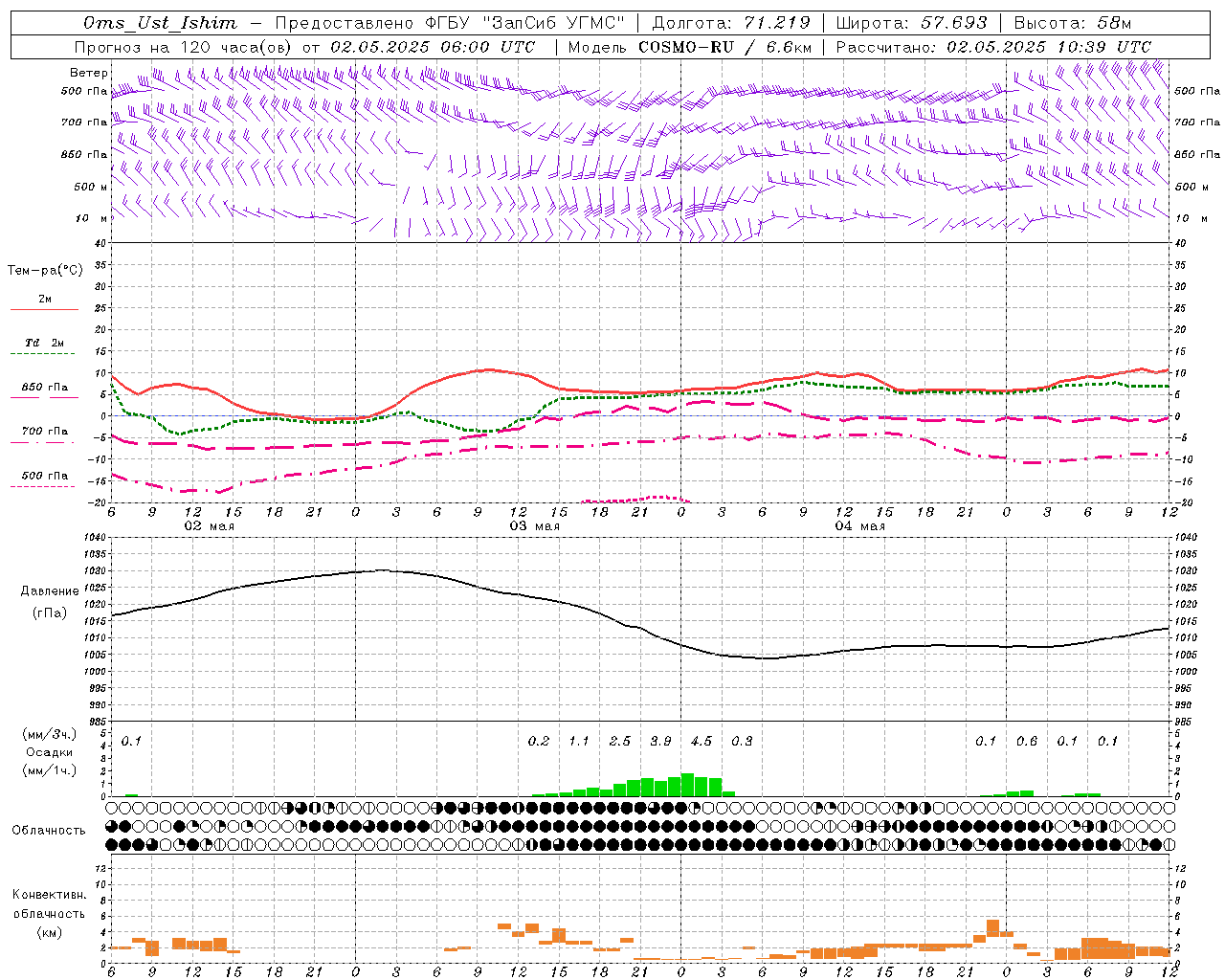Click the 850 гПа temperature legend entry

[45, 388]
